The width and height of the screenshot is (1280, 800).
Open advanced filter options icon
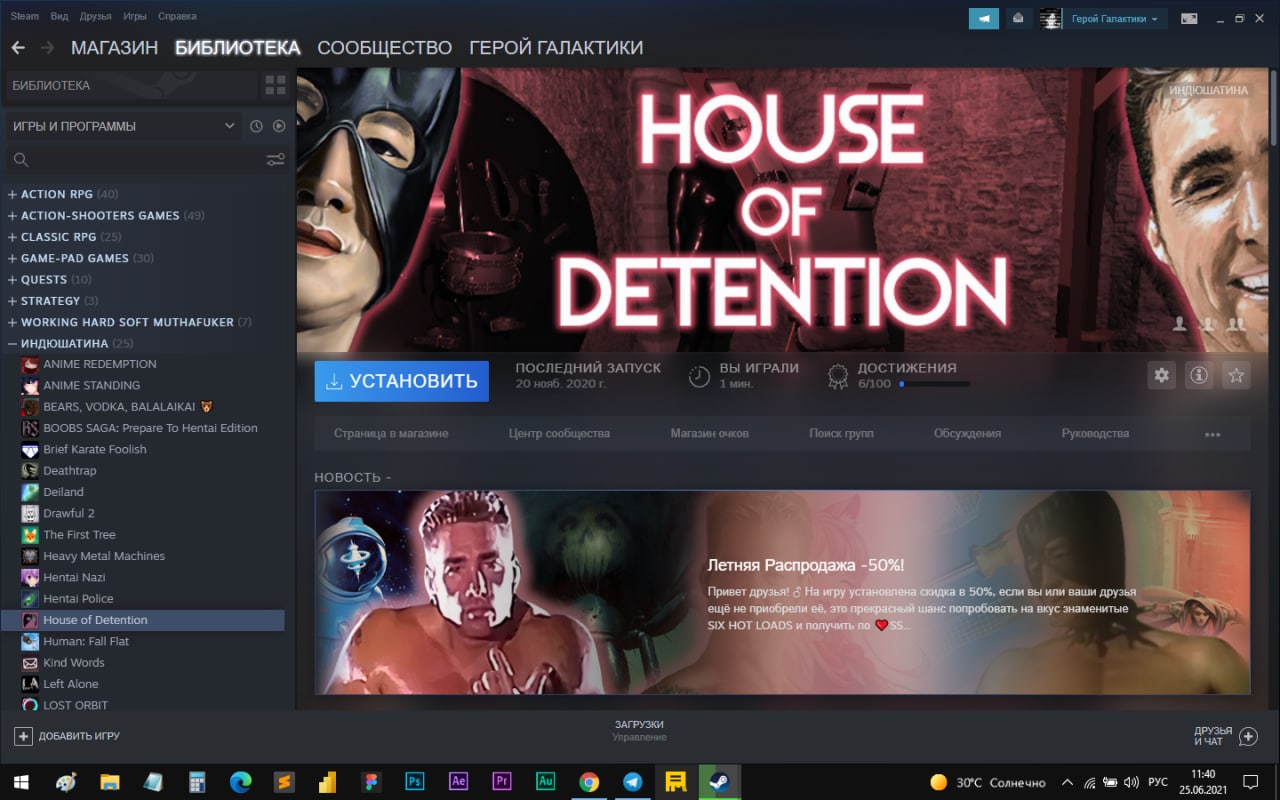coord(275,160)
